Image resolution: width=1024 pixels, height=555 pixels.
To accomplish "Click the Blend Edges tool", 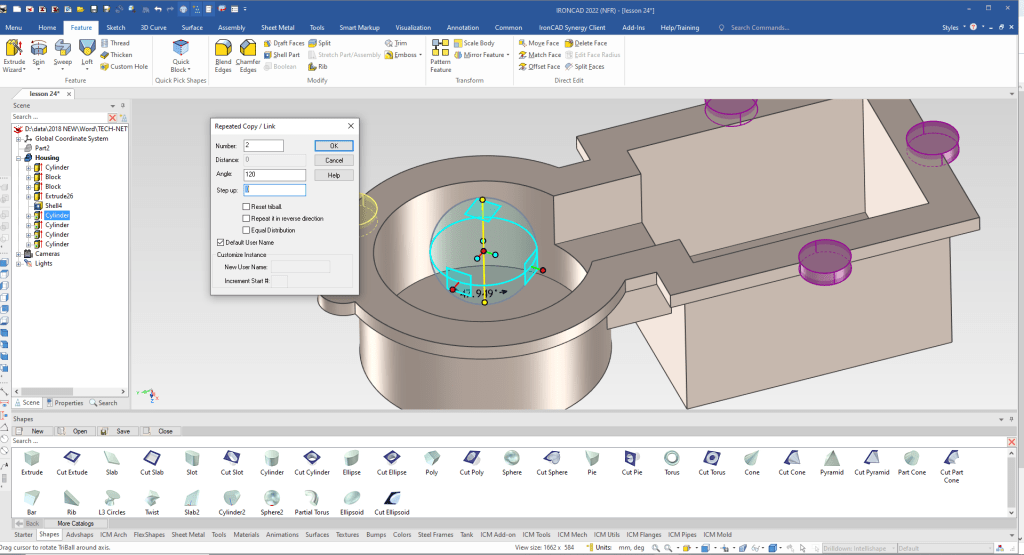I will pyautogui.click(x=223, y=49).
